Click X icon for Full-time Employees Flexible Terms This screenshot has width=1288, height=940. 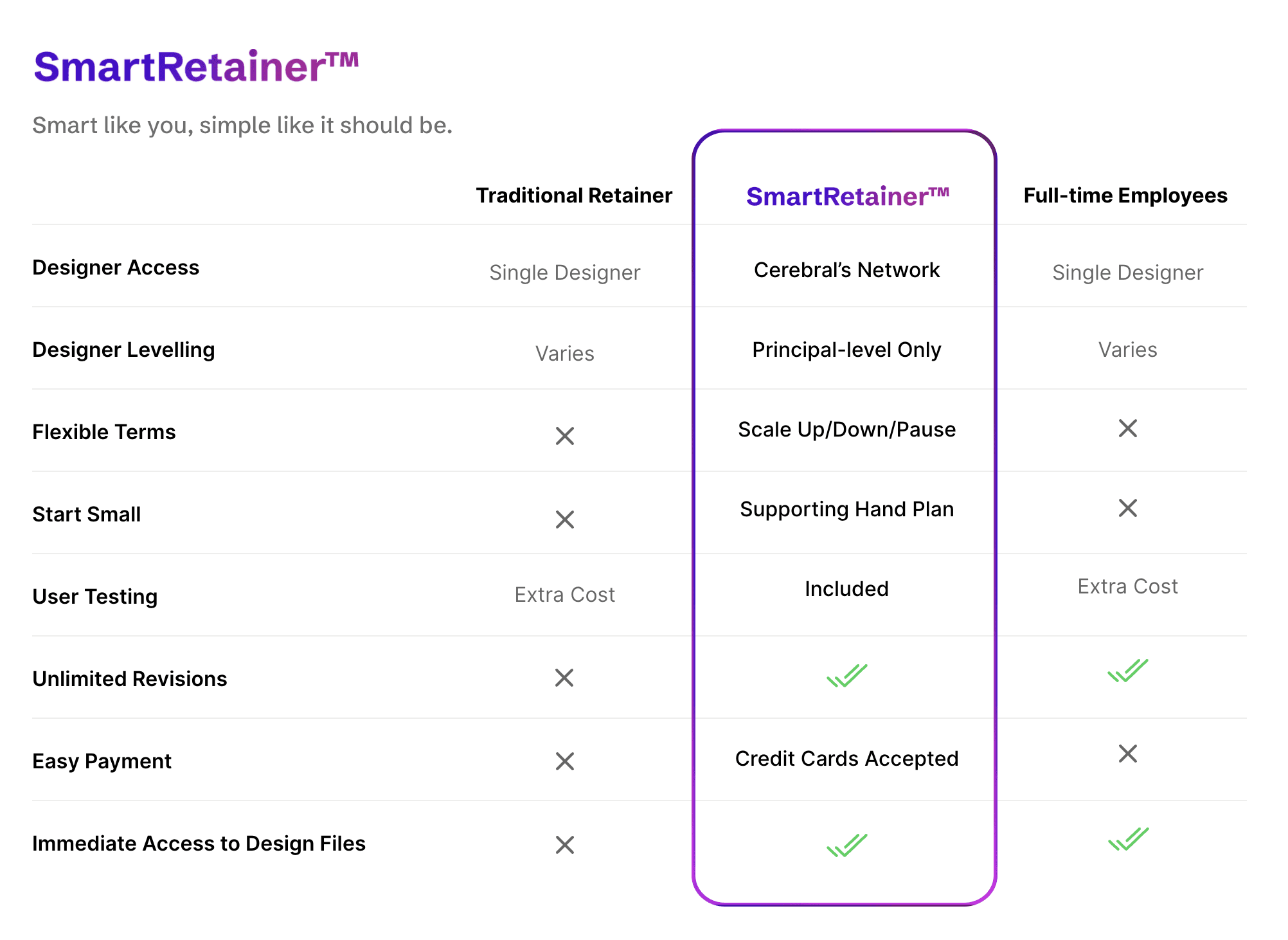(x=1127, y=428)
